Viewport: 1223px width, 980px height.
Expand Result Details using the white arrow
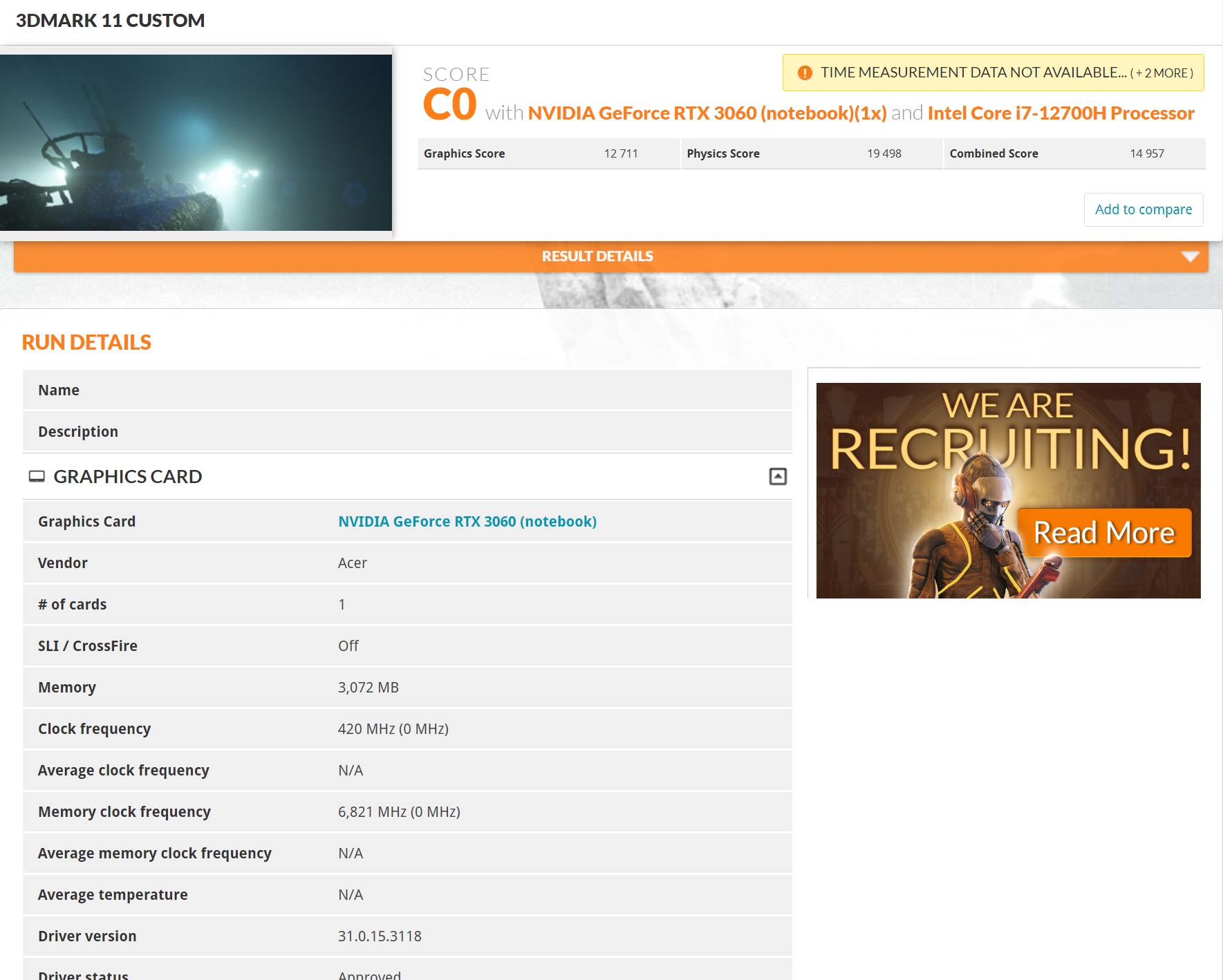(x=1189, y=256)
